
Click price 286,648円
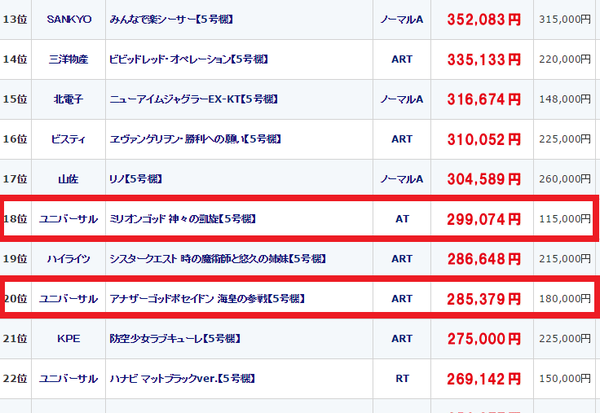[x=484, y=259]
